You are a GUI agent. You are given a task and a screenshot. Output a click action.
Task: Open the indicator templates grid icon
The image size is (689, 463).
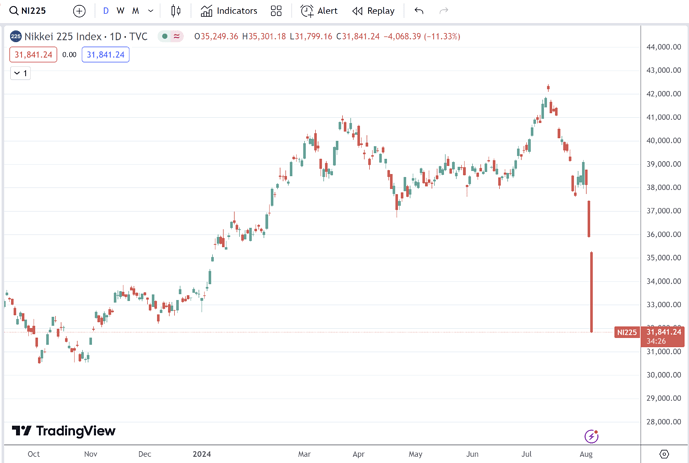click(276, 11)
